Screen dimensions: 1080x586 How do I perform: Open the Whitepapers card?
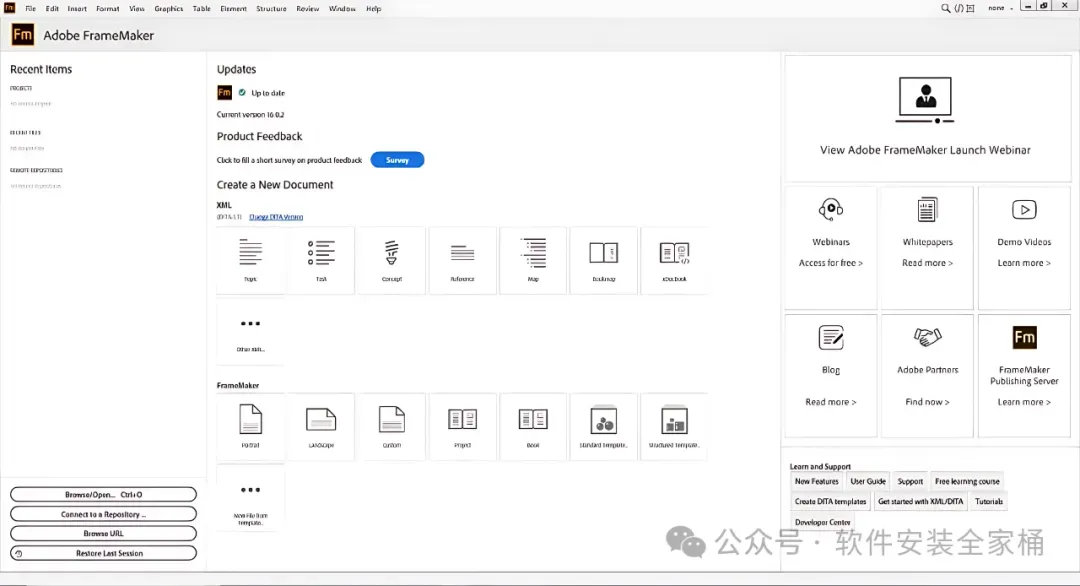coord(927,248)
